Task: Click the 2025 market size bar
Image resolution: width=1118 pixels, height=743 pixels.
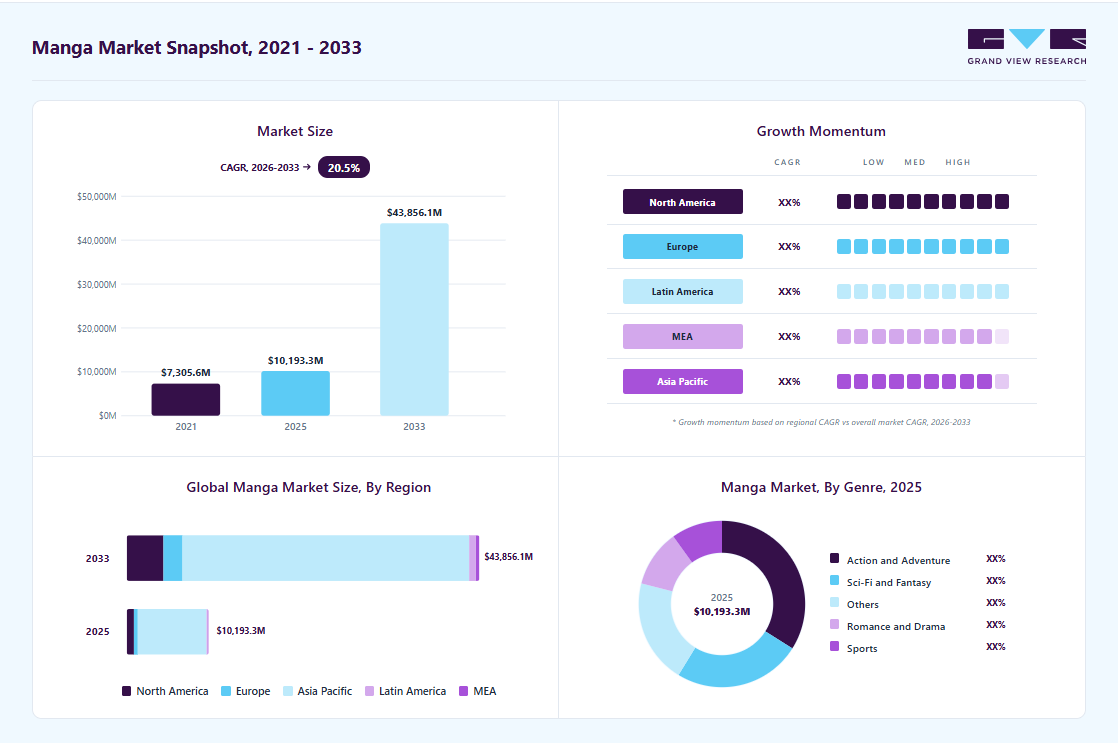Action: [295, 393]
